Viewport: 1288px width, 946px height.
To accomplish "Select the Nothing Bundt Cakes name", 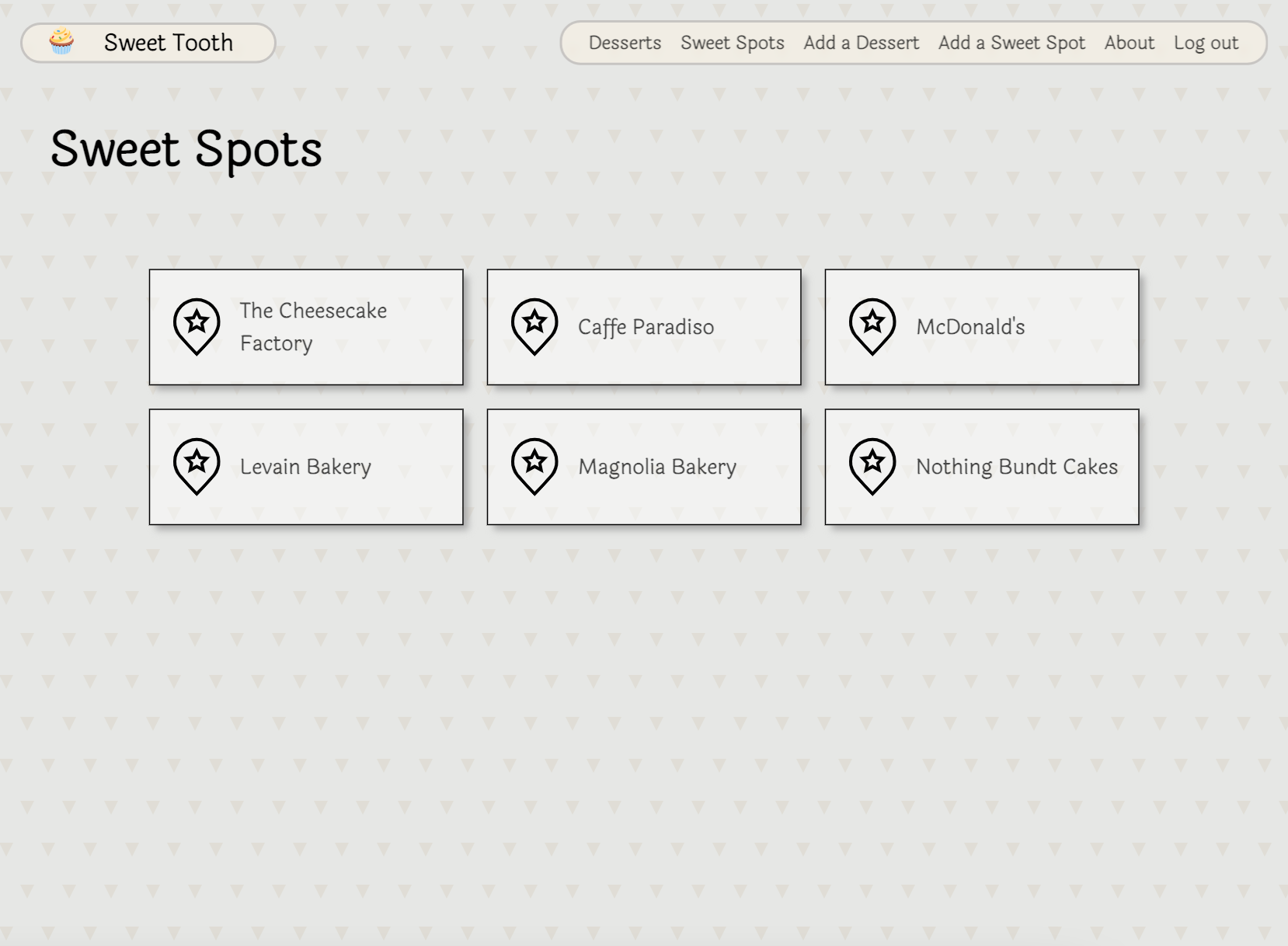I will pyautogui.click(x=1017, y=467).
